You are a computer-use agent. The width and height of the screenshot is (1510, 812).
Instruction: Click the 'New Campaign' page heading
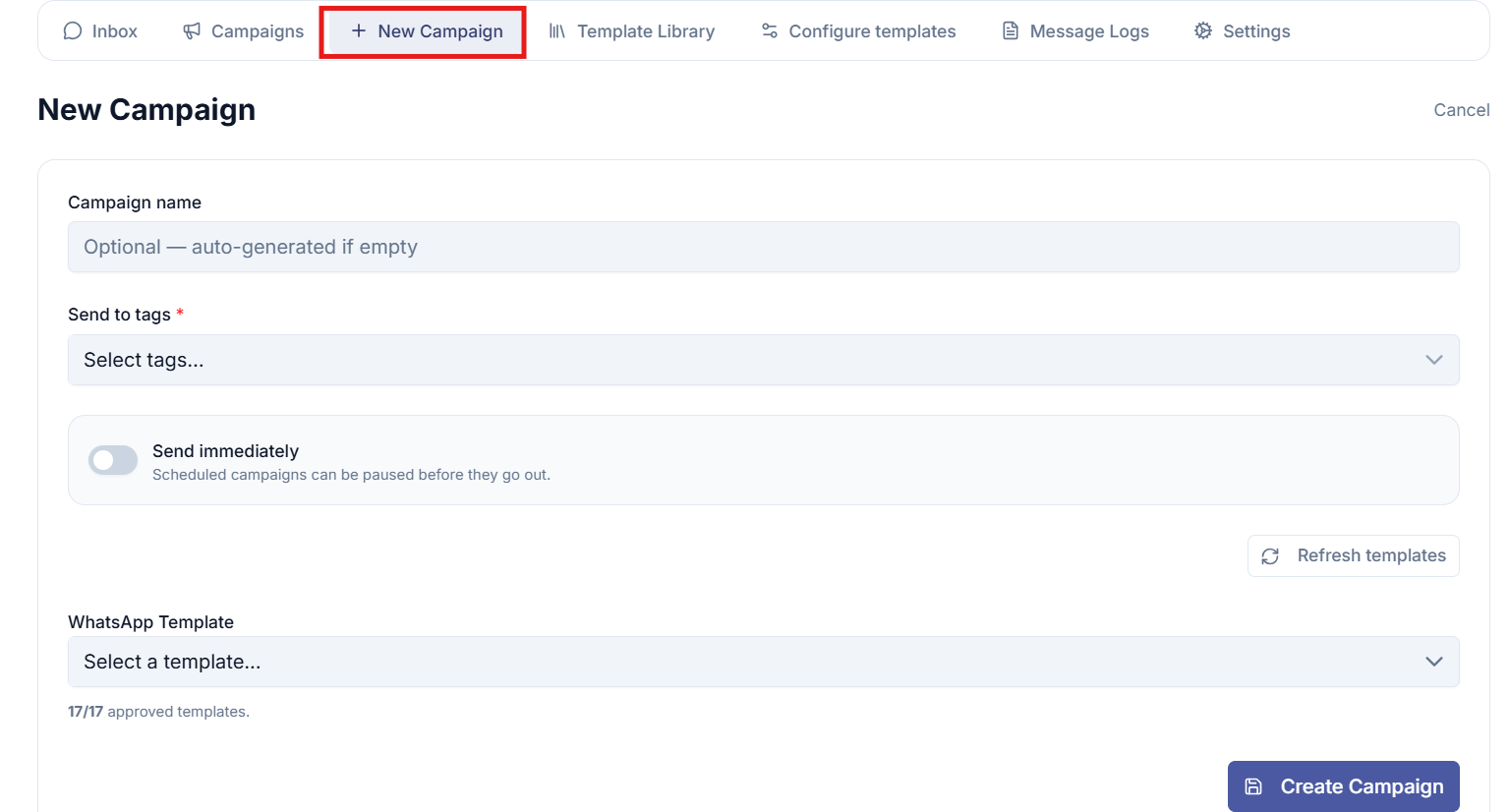[x=146, y=110]
